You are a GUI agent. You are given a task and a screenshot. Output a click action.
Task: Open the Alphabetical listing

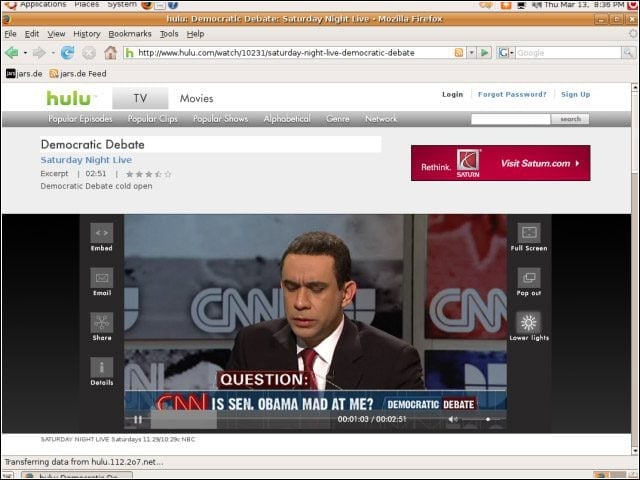(287, 119)
